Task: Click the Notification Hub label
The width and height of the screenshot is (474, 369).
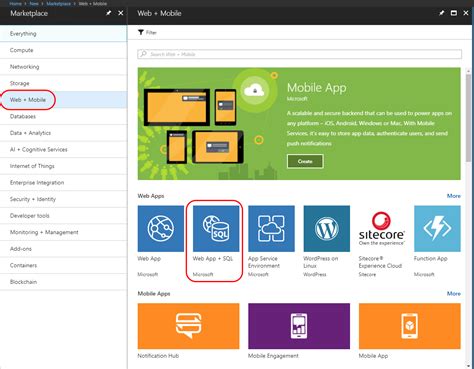Action: coord(158,356)
